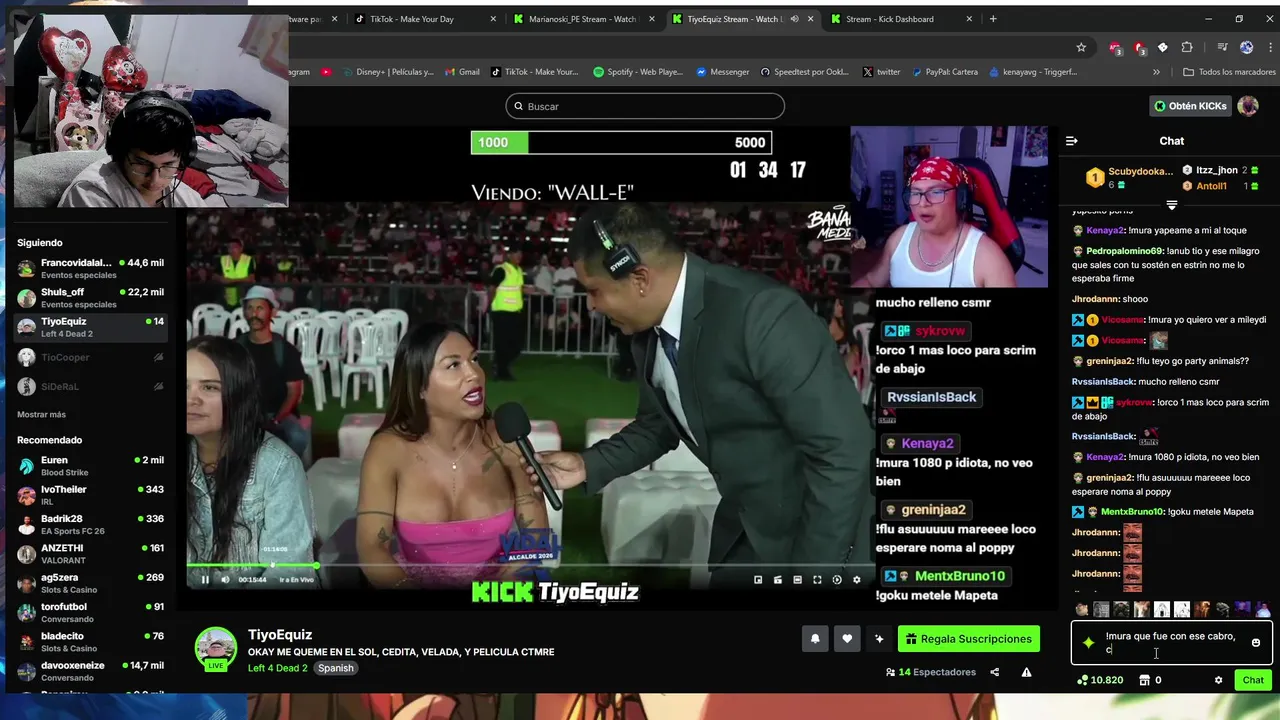Click the sparkle button next to heart
1280x720 pixels.
click(879, 639)
